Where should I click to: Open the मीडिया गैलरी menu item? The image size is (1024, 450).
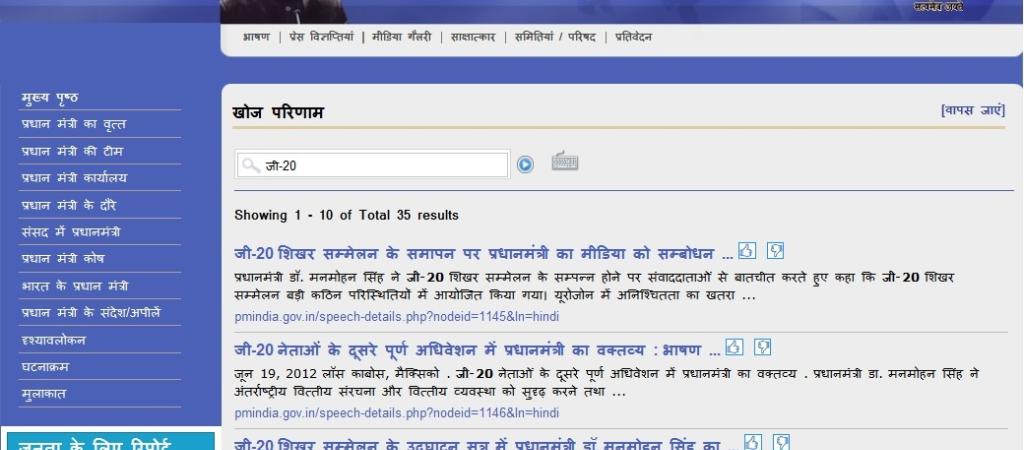(x=402, y=37)
